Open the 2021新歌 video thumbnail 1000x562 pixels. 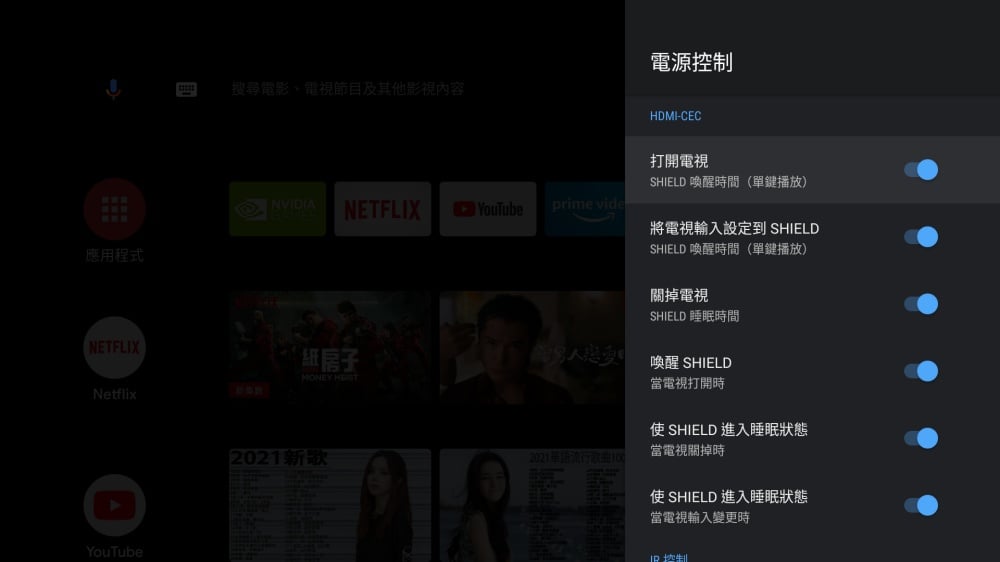tap(330, 504)
